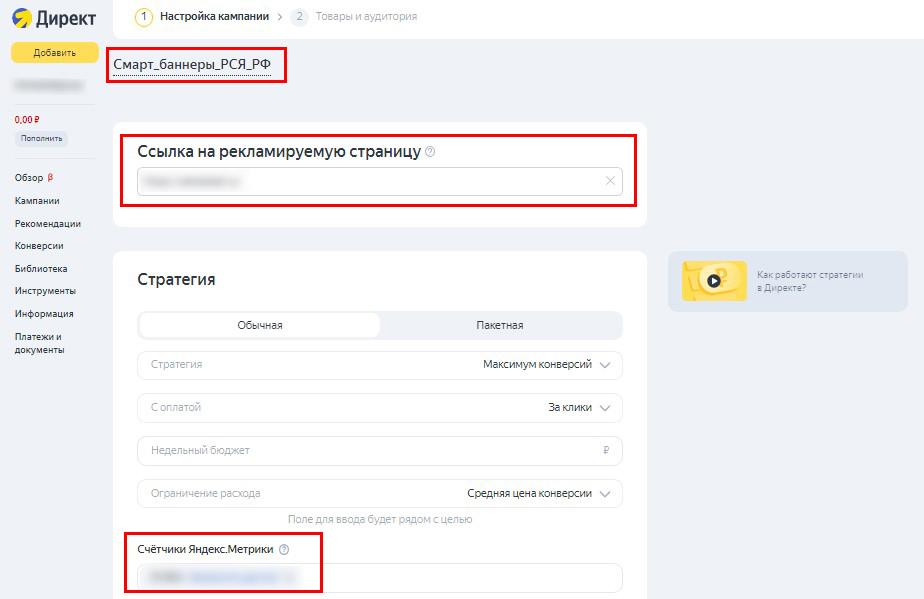Select the Обычная strategy tab
The height and width of the screenshot is (599, 924).
point(260,325)
